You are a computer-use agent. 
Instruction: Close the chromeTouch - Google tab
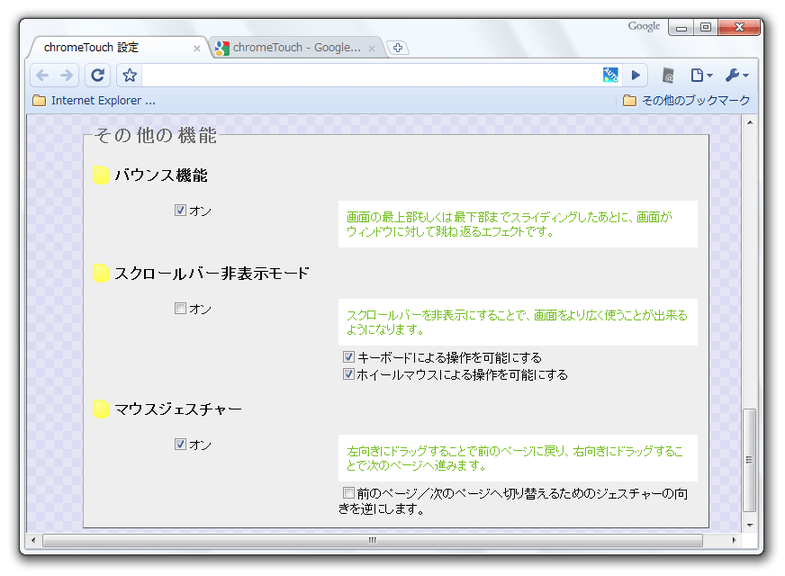(x=371, y=49)
